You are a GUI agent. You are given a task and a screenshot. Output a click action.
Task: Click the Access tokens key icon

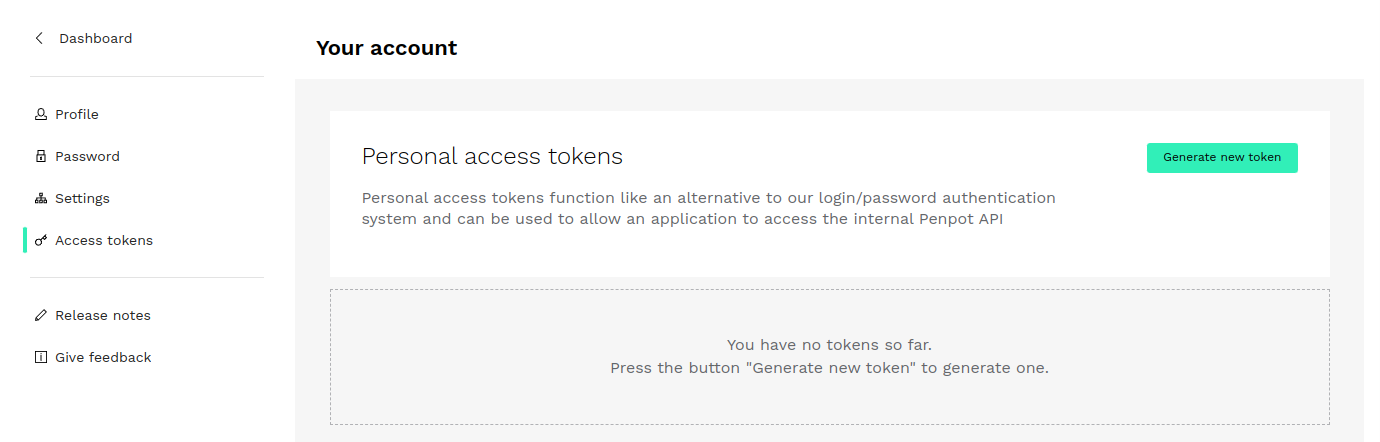41,240
